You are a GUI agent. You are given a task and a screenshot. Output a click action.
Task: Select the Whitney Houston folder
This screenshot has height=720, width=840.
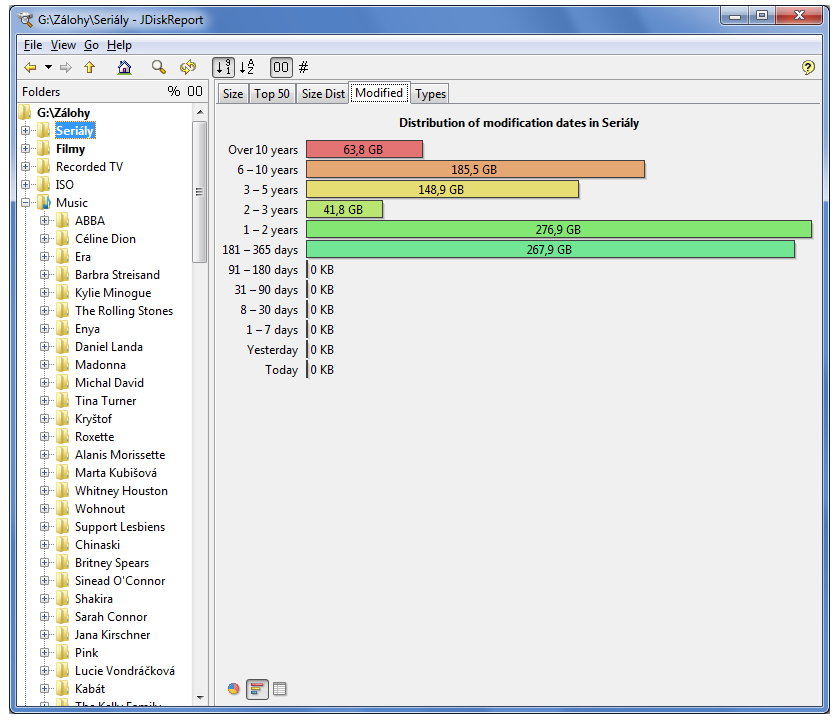(121, 491)
